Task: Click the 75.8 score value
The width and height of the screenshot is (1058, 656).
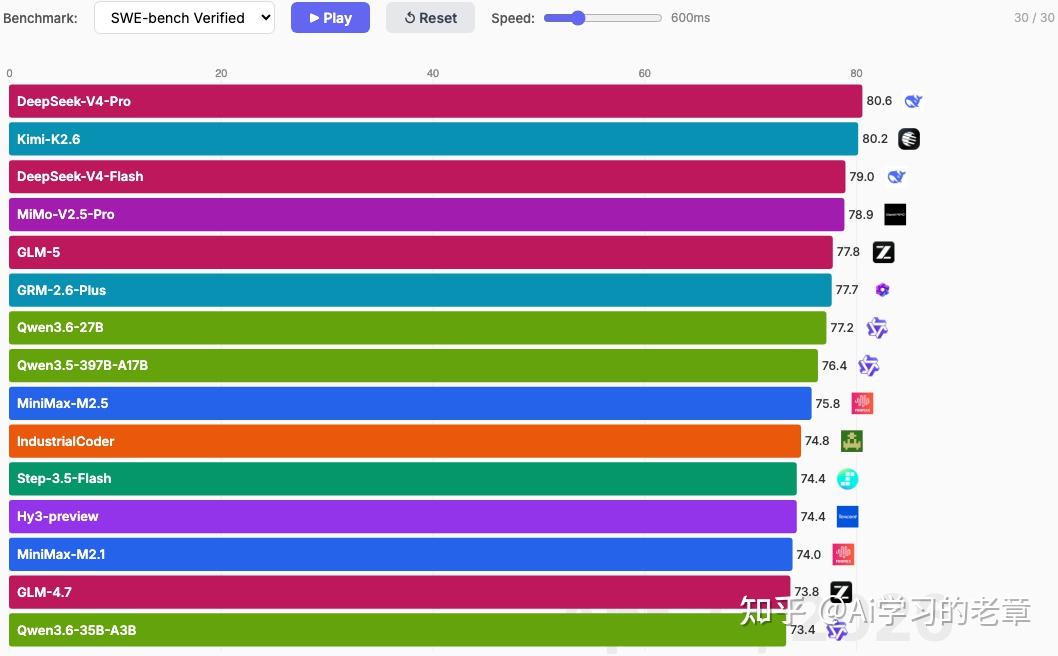Action: click(x=828, y=404)
